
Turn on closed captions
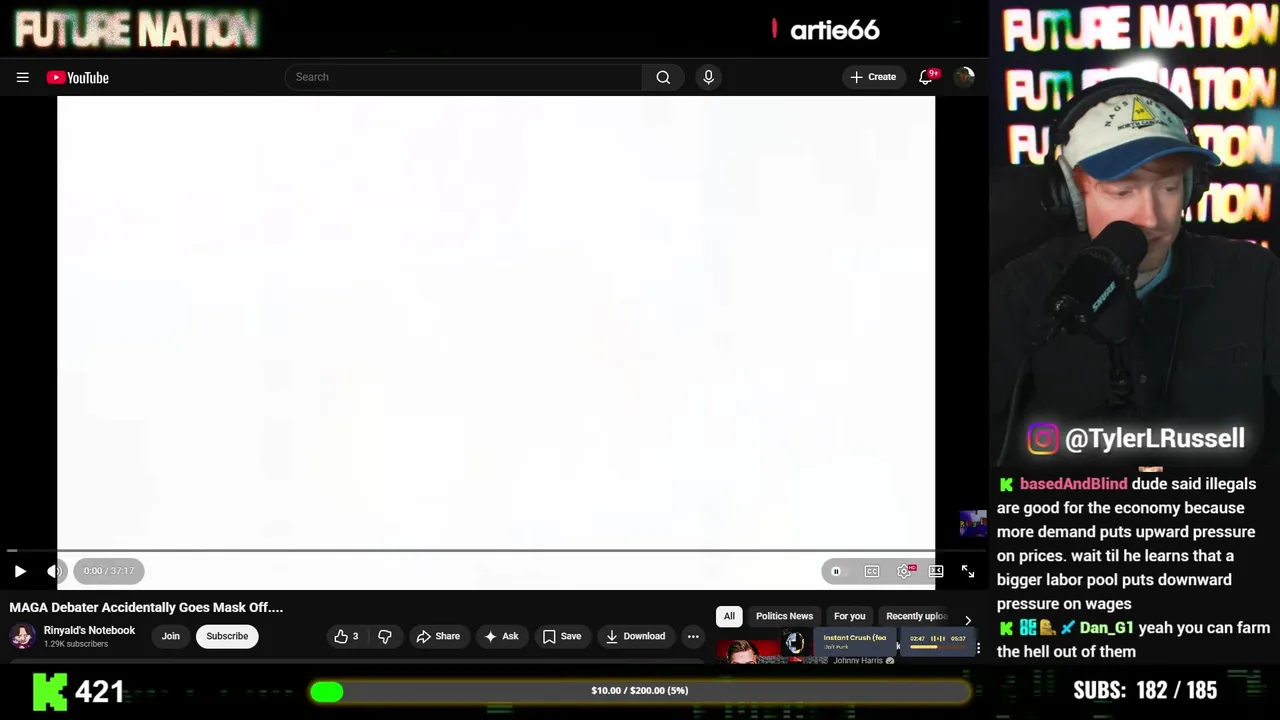[x=872, y=571]
